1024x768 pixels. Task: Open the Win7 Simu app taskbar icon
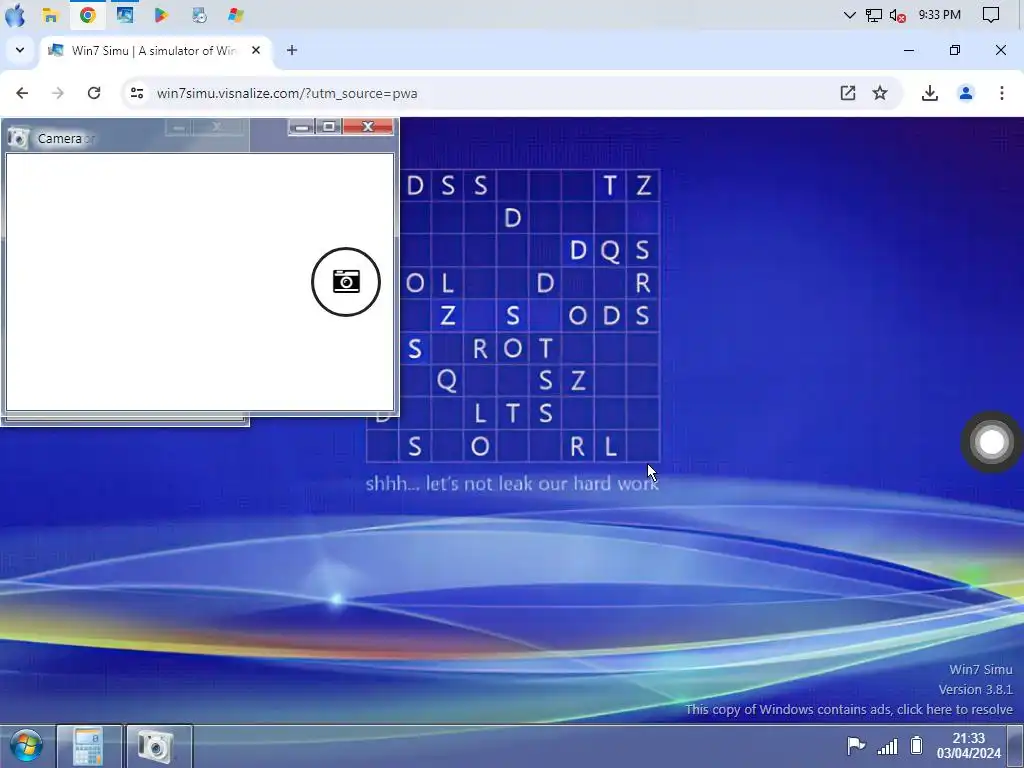point(125,15)
